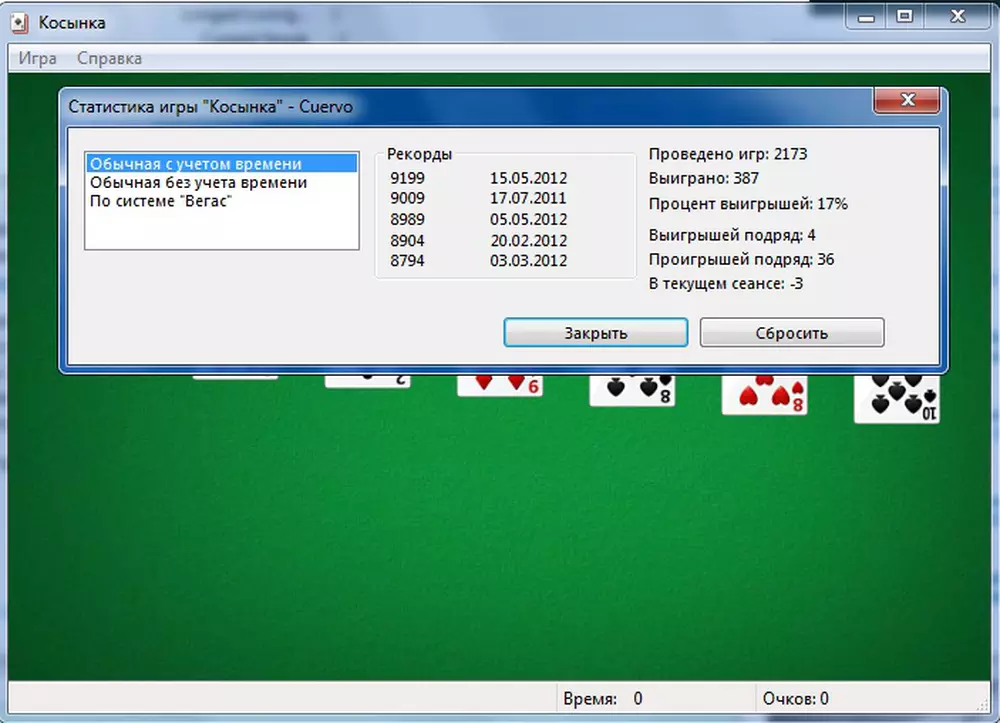Click the Очков score in status bar
The image size is (1000, 723).
pos(795,699)
